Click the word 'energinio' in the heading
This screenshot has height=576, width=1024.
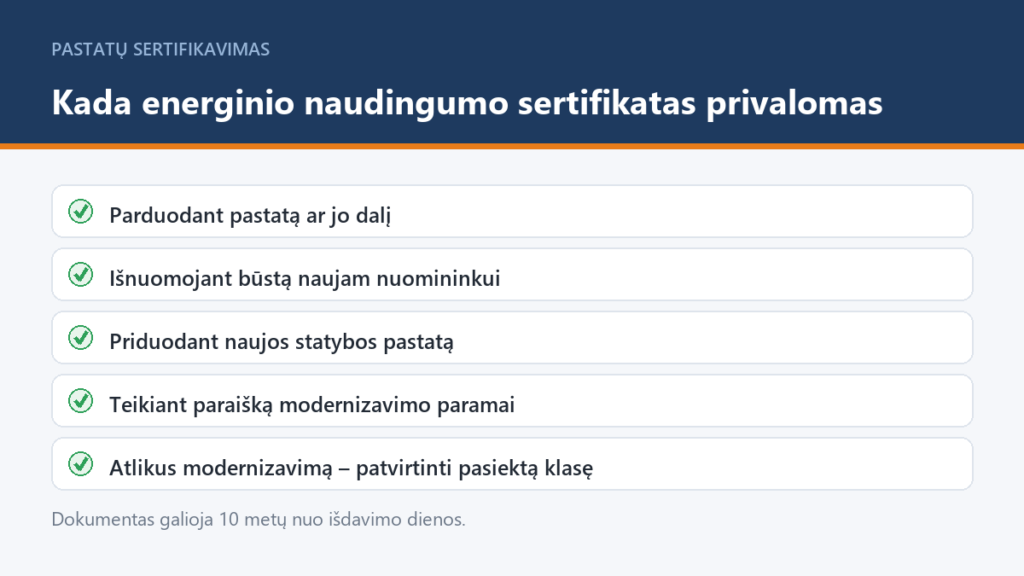tap(218, 104)
